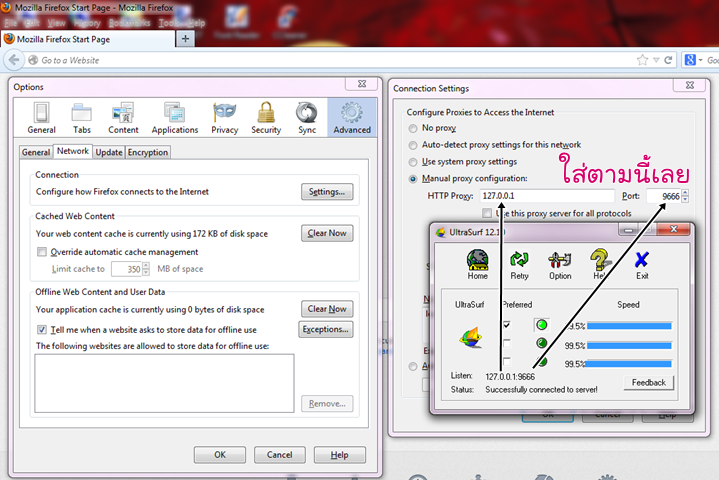Image resolution: width=719 pixels, height=480 pixels.
Task: Click UltraSurf Feedback button
Action: coord(648,382)
